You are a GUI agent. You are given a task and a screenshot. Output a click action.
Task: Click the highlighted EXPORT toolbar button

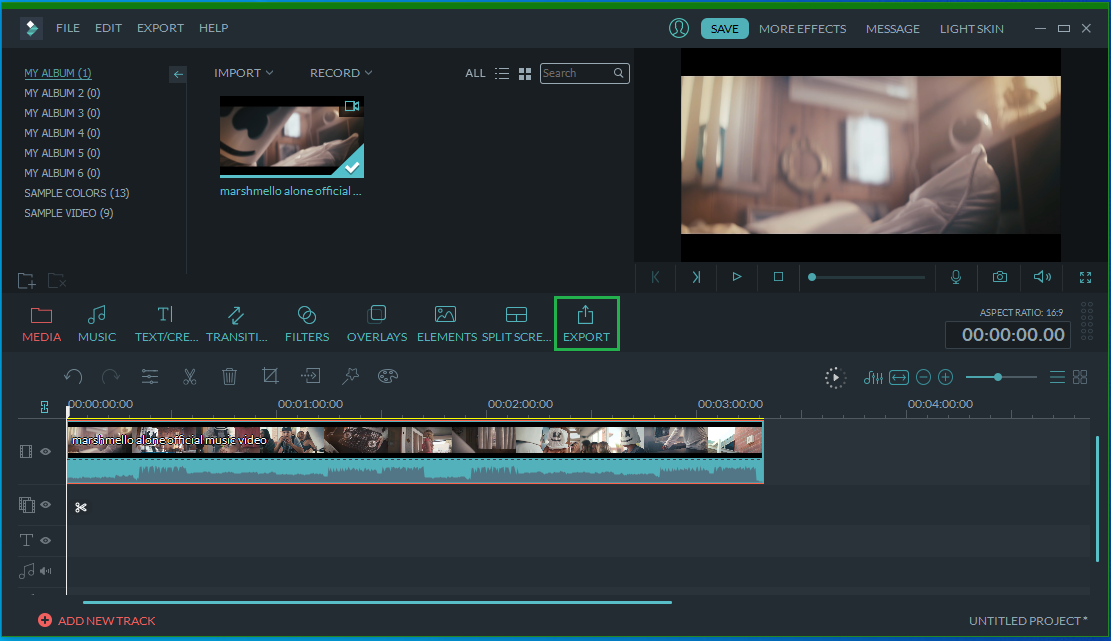587,324
